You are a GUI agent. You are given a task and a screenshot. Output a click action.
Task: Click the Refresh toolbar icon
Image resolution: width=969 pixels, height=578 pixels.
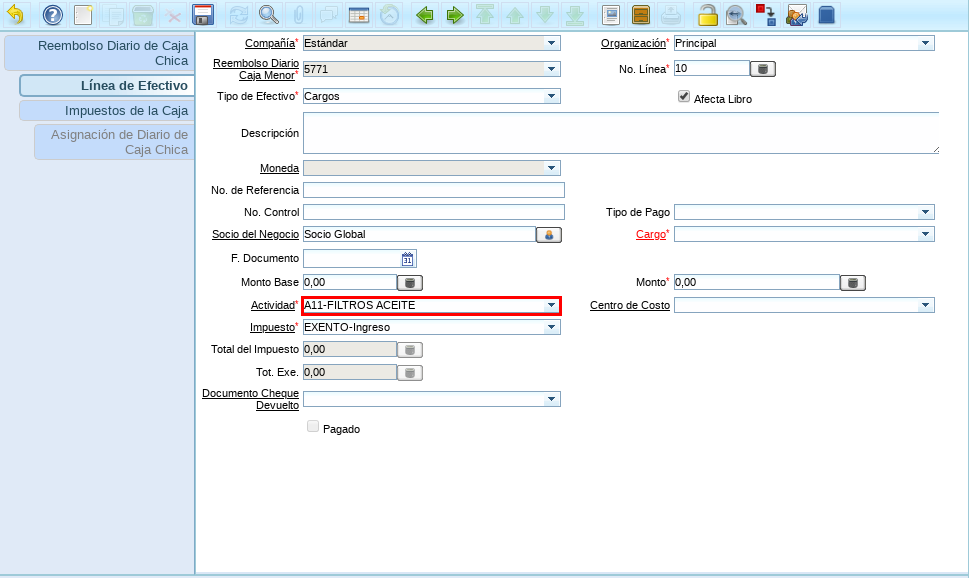(x=238, y=14)
